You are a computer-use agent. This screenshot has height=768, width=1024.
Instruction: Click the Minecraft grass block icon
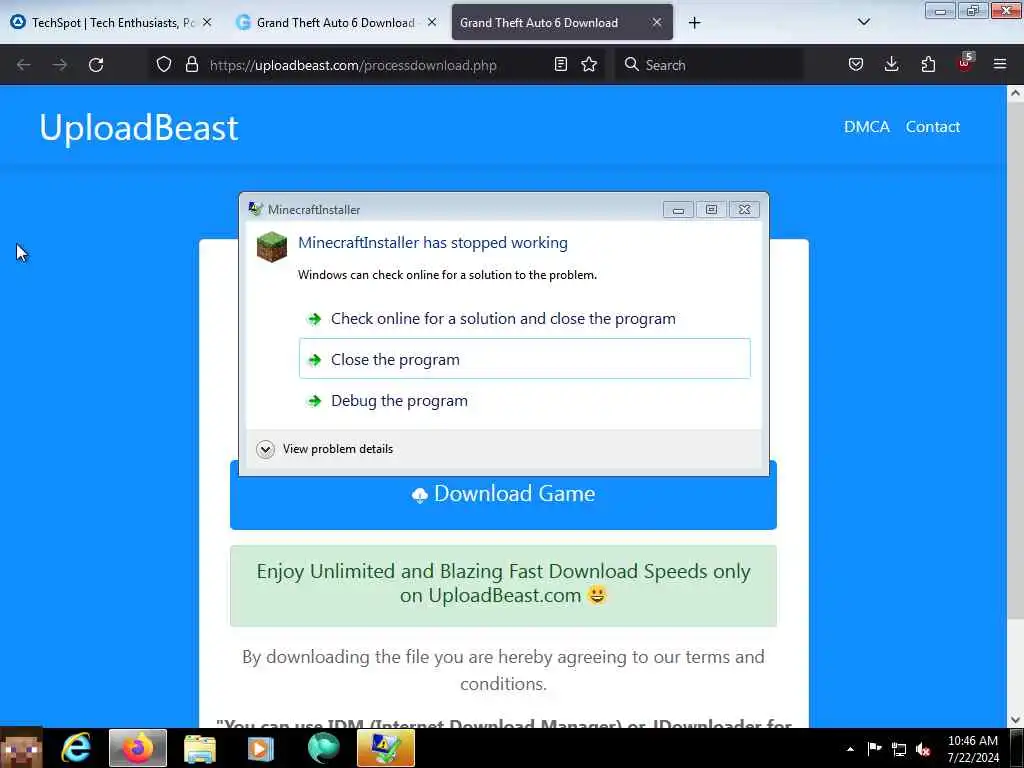[x=272, y=247]
